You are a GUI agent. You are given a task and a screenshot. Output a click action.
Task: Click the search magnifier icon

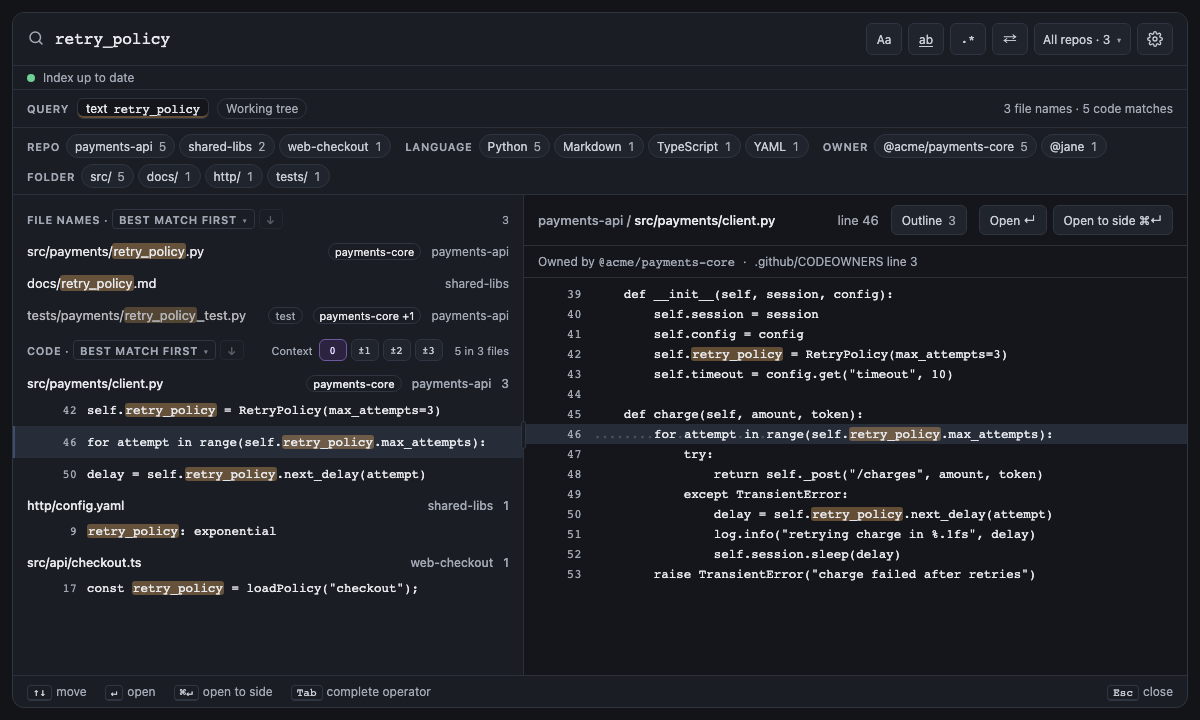[36, 39]
